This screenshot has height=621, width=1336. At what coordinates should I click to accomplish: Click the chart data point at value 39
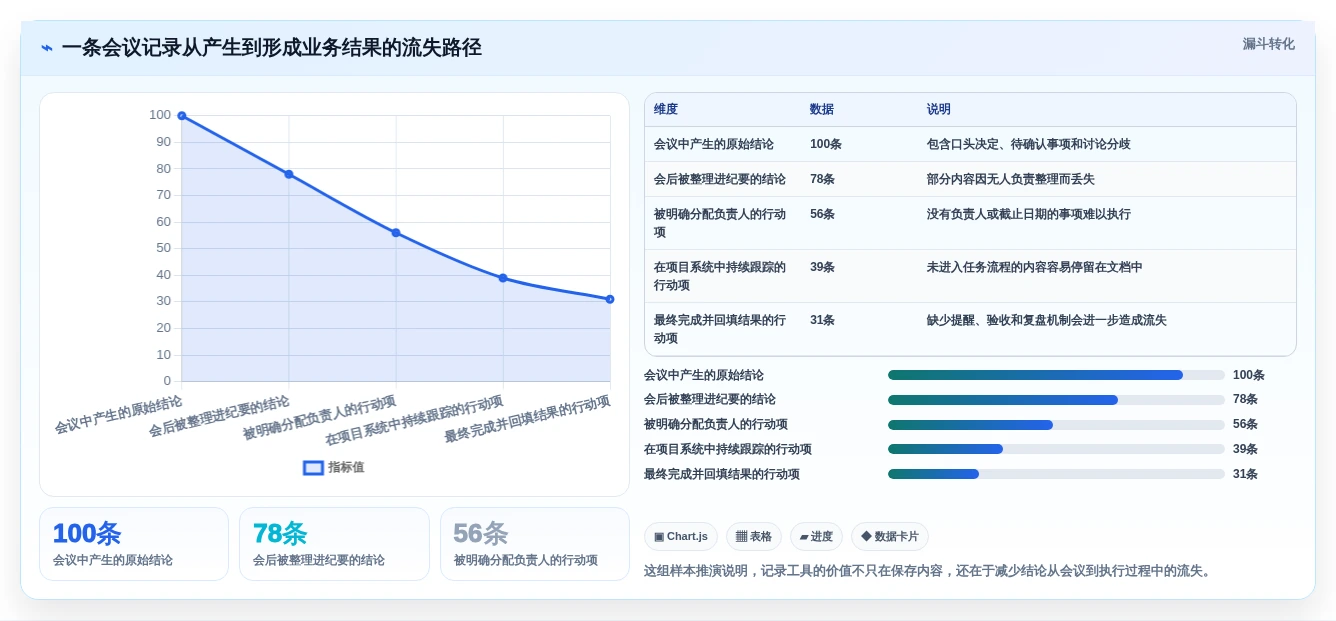pyautogui.click(x=503, y=278)
